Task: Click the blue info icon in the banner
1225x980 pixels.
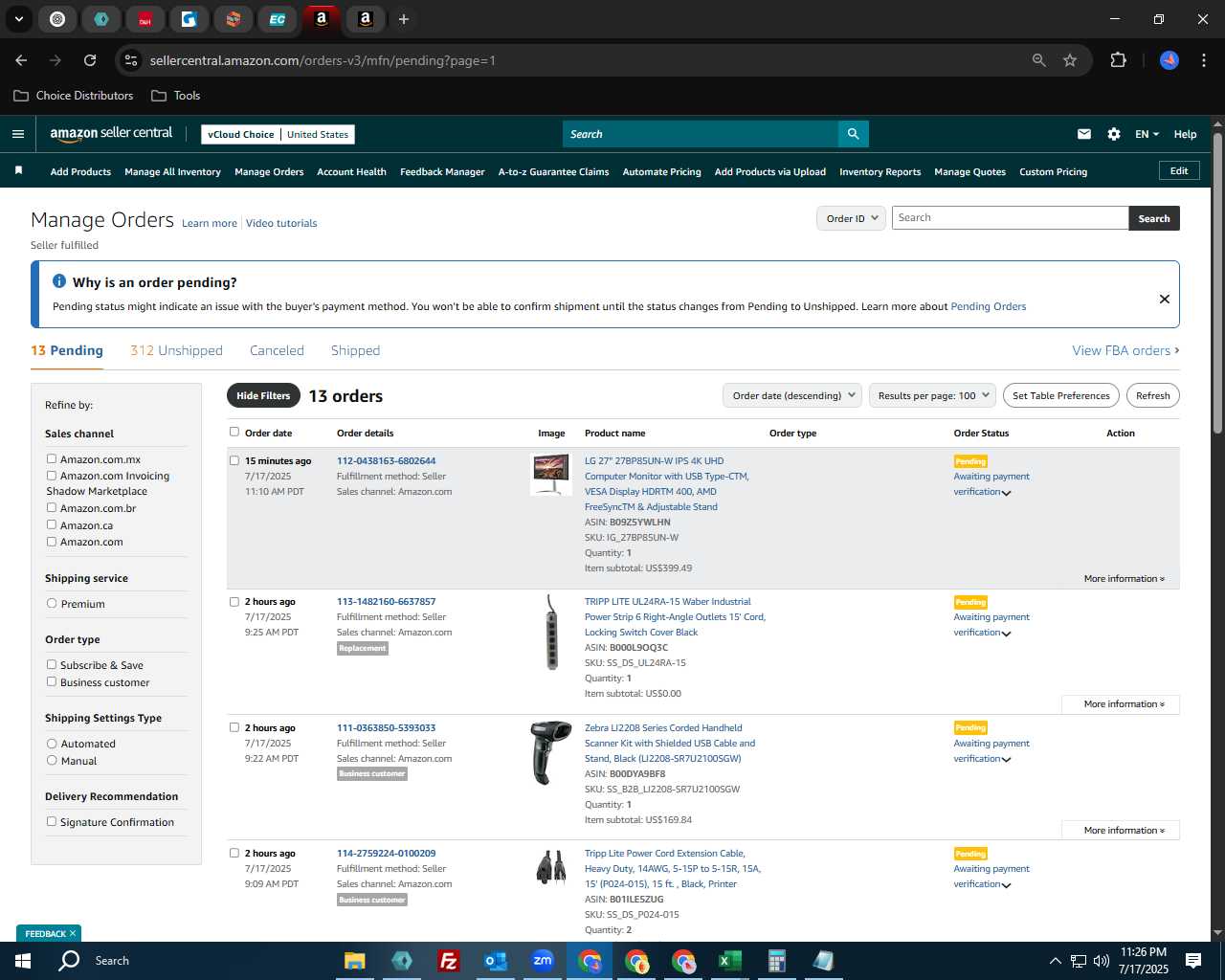Action: (x=59, y=281)
